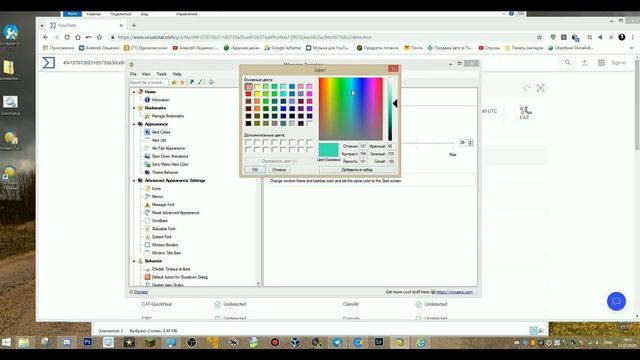Collapse the Behavior tree node
This screenshot has width=640, height=360.
[x=134, y=261]
